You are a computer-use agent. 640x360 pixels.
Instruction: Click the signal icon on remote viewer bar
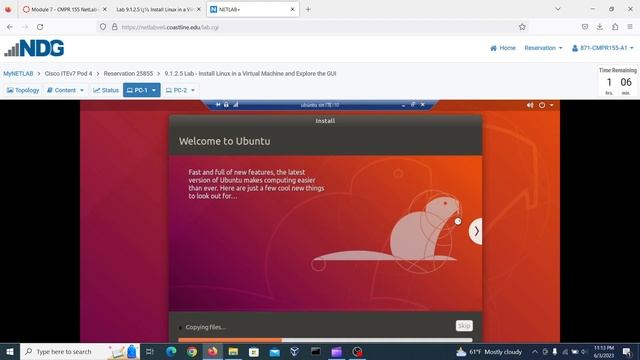click(236, 105)
